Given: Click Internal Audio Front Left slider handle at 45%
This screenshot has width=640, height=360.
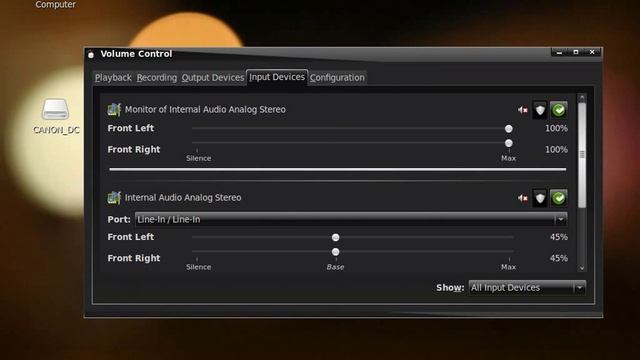Looking at the screenshot, I should [336, 238].
